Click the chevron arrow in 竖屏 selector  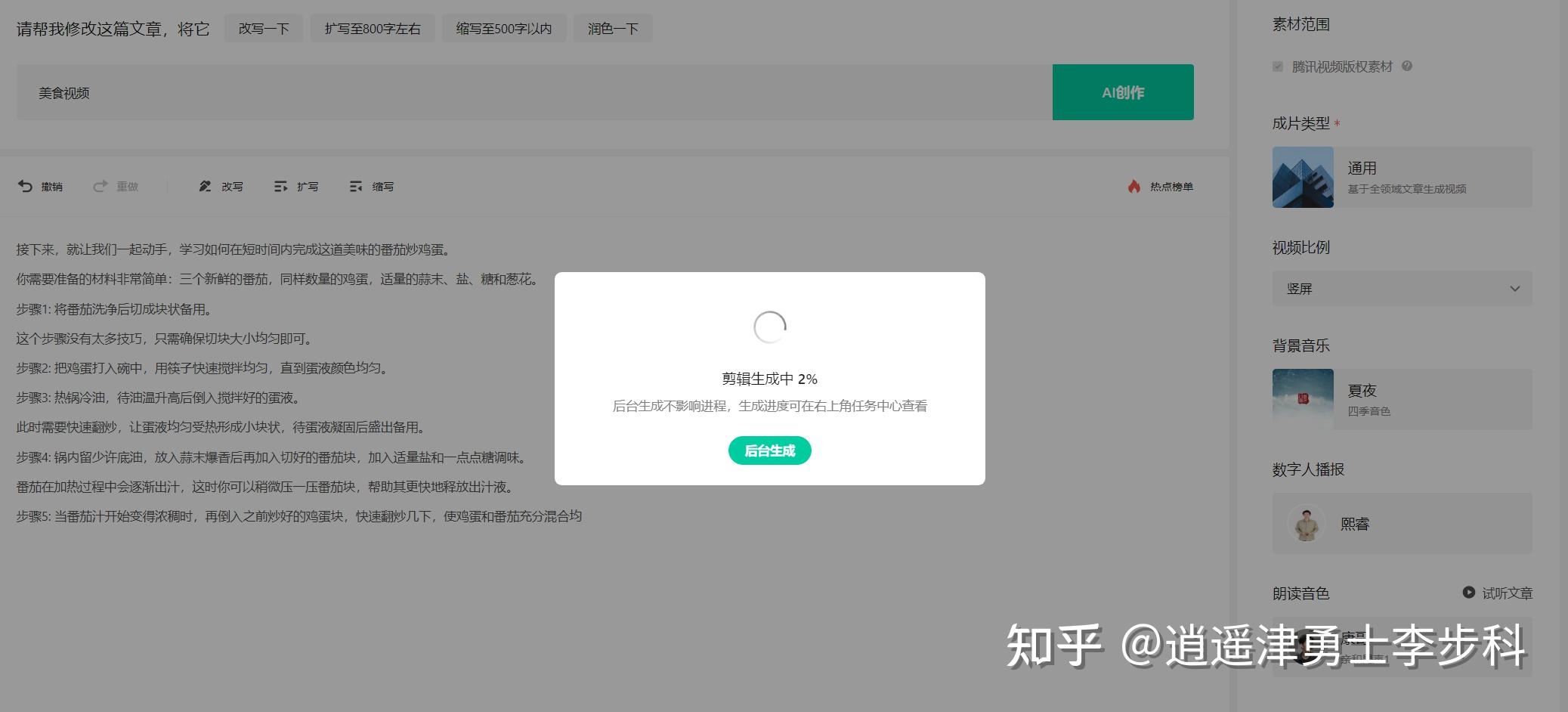[x=1514, y=289]
